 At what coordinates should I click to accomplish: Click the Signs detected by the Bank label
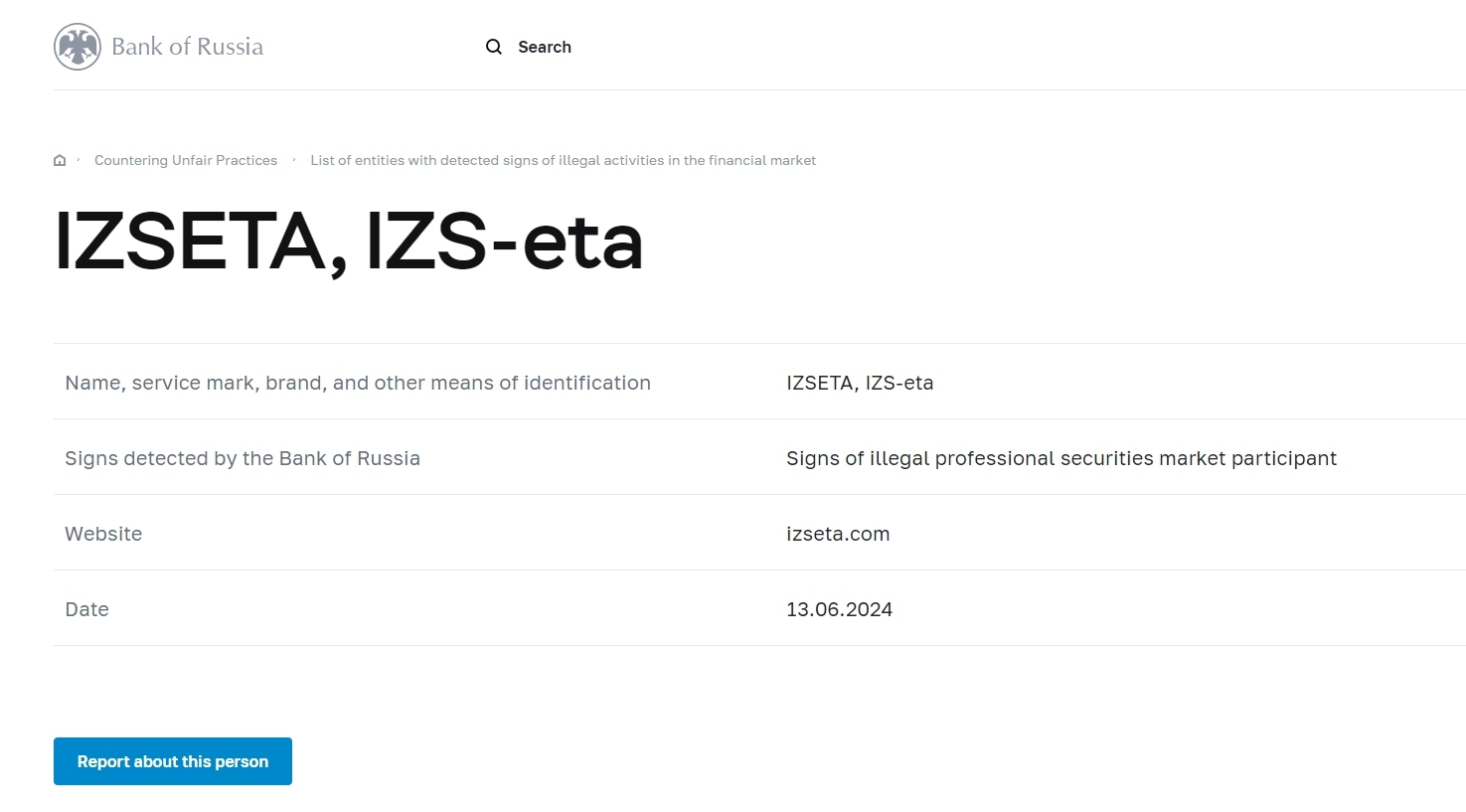[x=243, y=458]
